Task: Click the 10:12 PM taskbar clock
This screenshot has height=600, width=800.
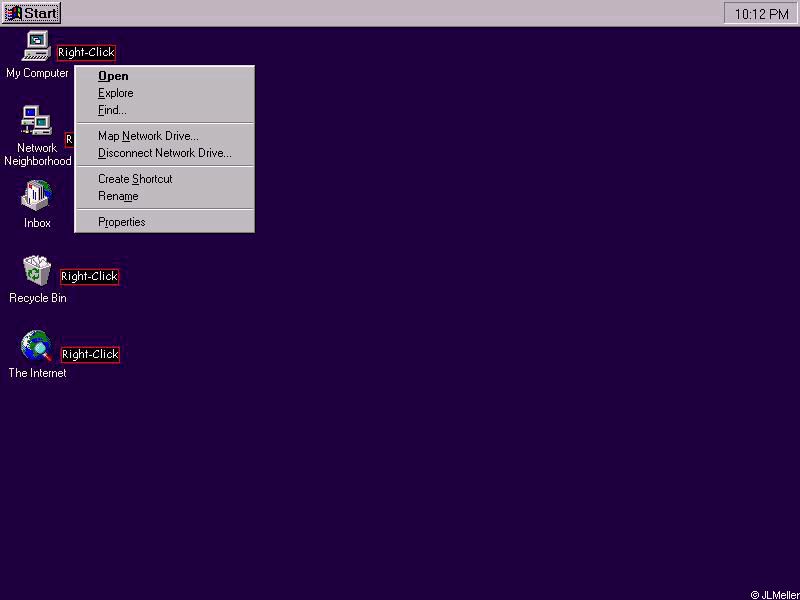Action: point(761,13)
